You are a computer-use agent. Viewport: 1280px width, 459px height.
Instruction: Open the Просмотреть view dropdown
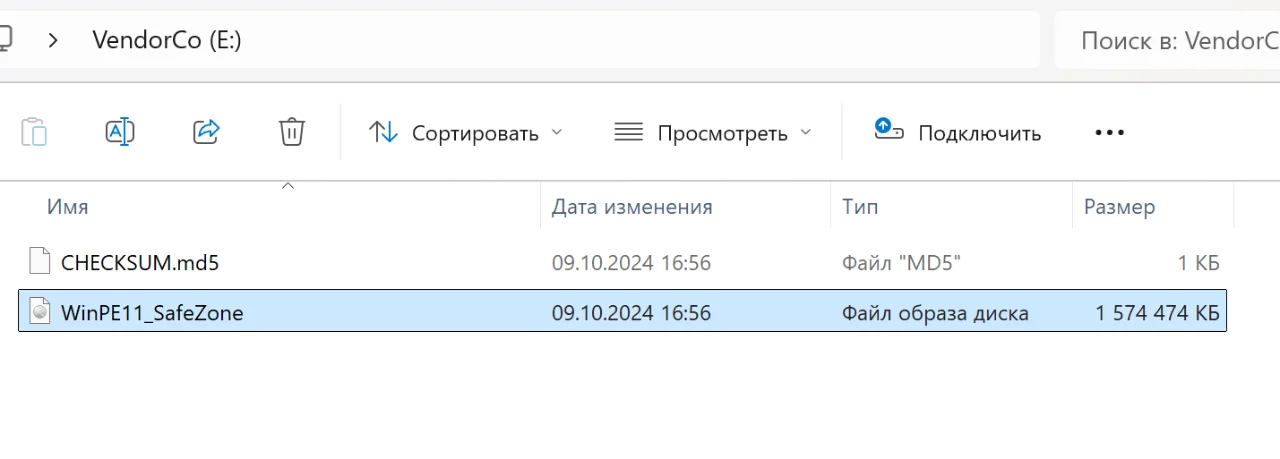click(712, 133)
